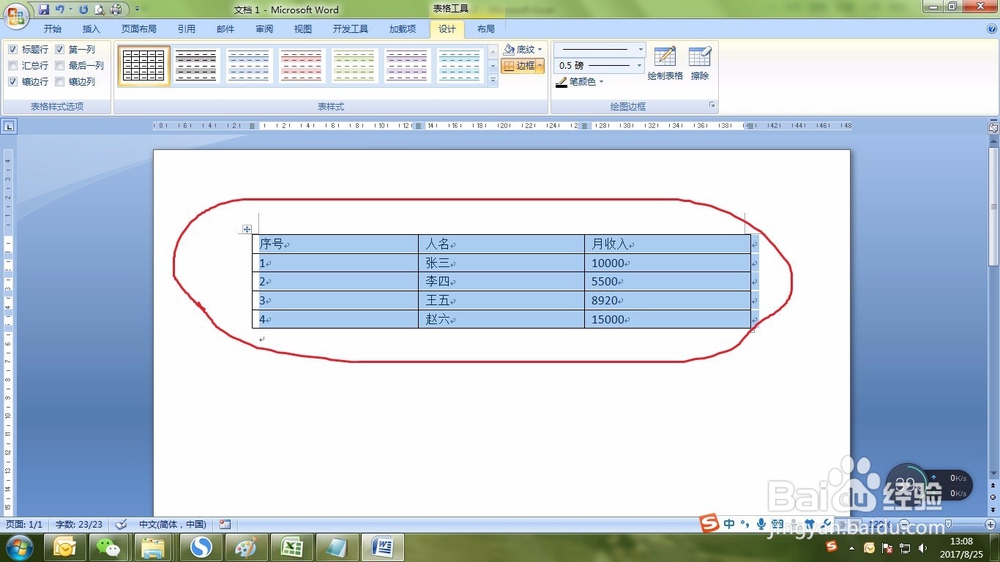This screenshot has height=562, width=1000.
Task: Click the 15000 table cell
Action: [667, 319]
